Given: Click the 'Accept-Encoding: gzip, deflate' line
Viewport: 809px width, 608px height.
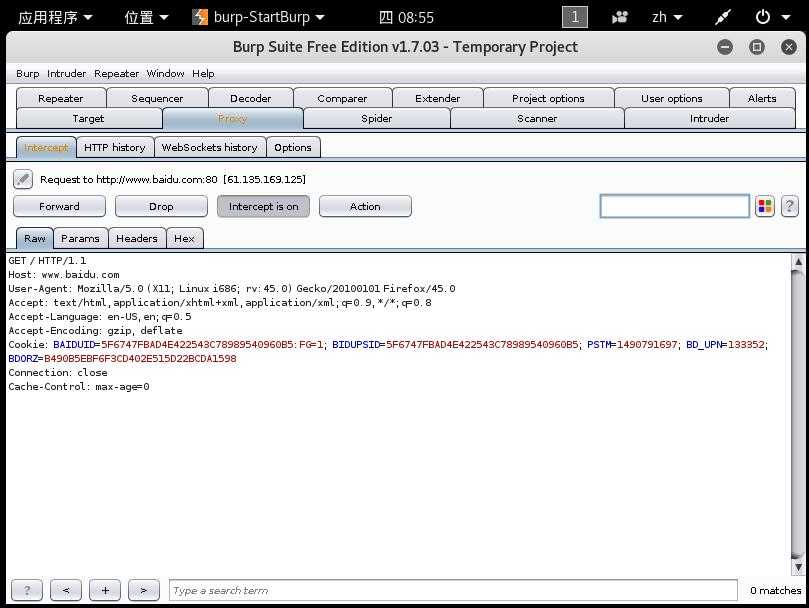Looking at the screenshot, I should pos(95,330).
